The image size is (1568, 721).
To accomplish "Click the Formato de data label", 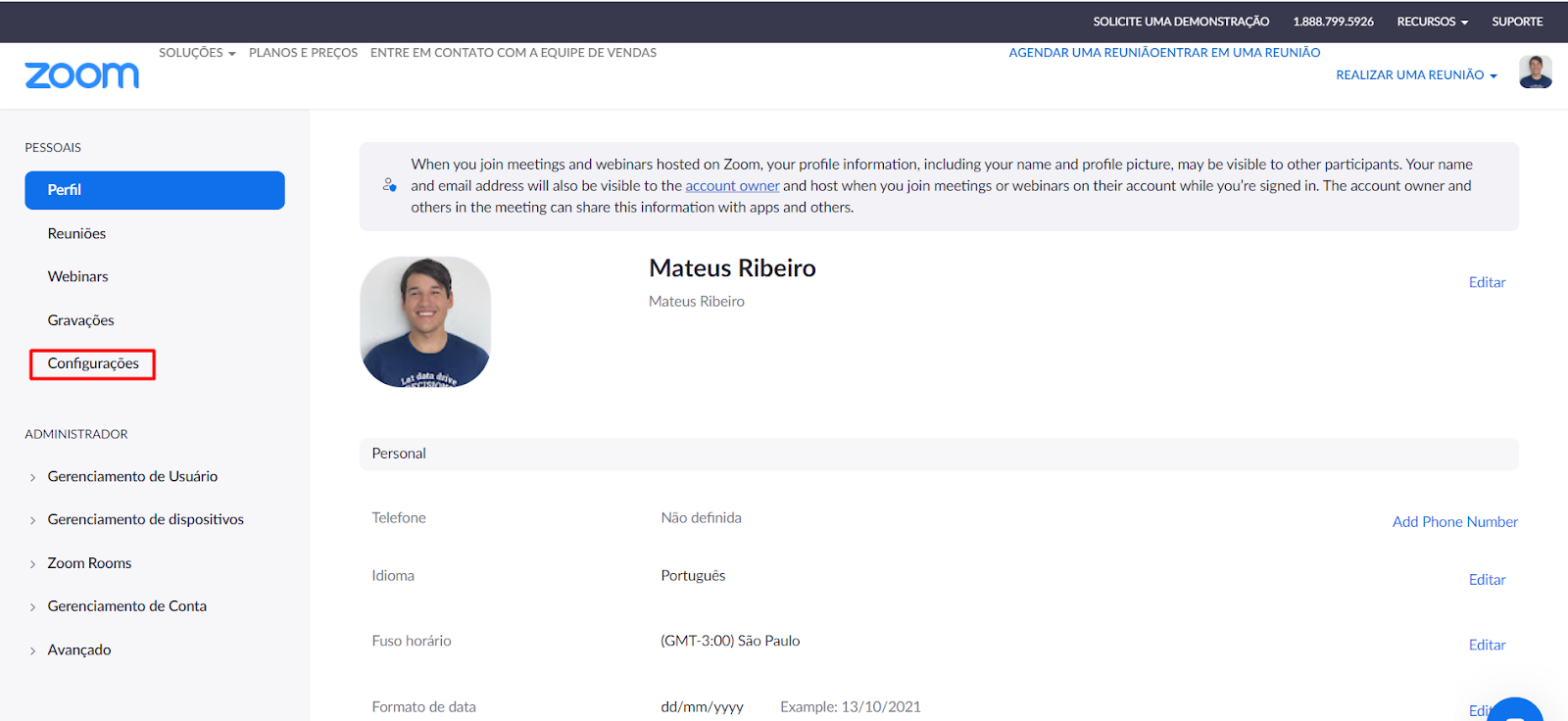I will click(x=423, y=707).
